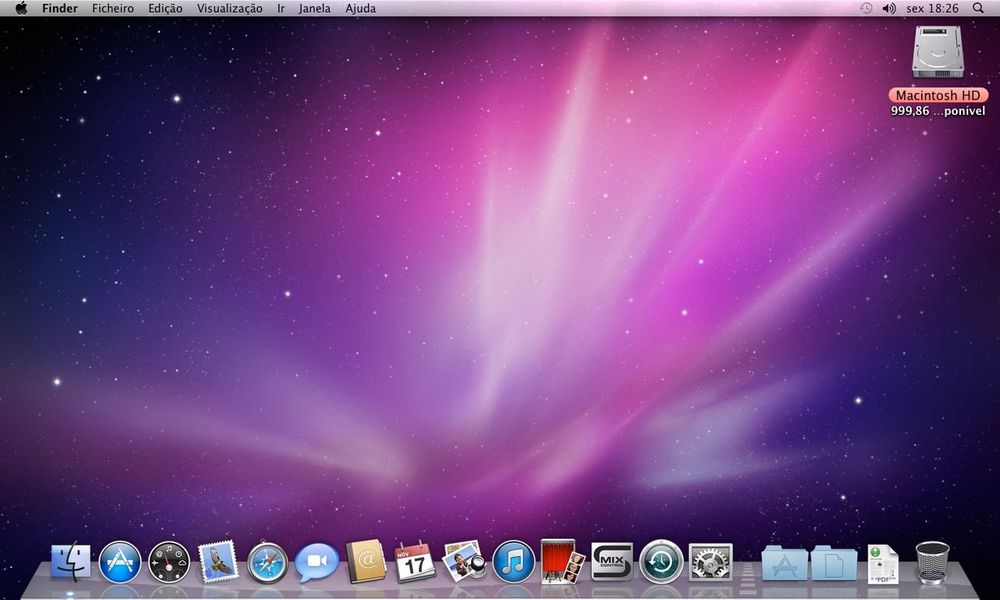Open the Address Book icon
This screenshot has width=1000, height=600.
(x=366, y=561)
